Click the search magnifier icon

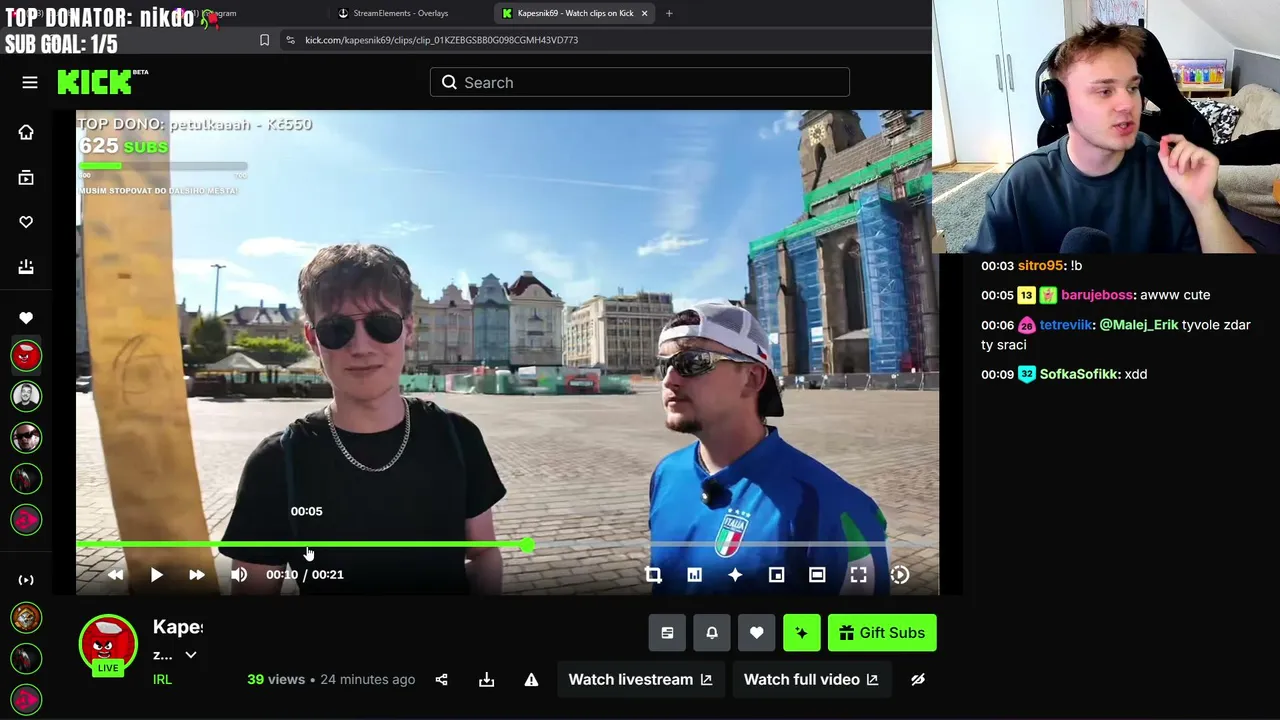tap(449, 82)
